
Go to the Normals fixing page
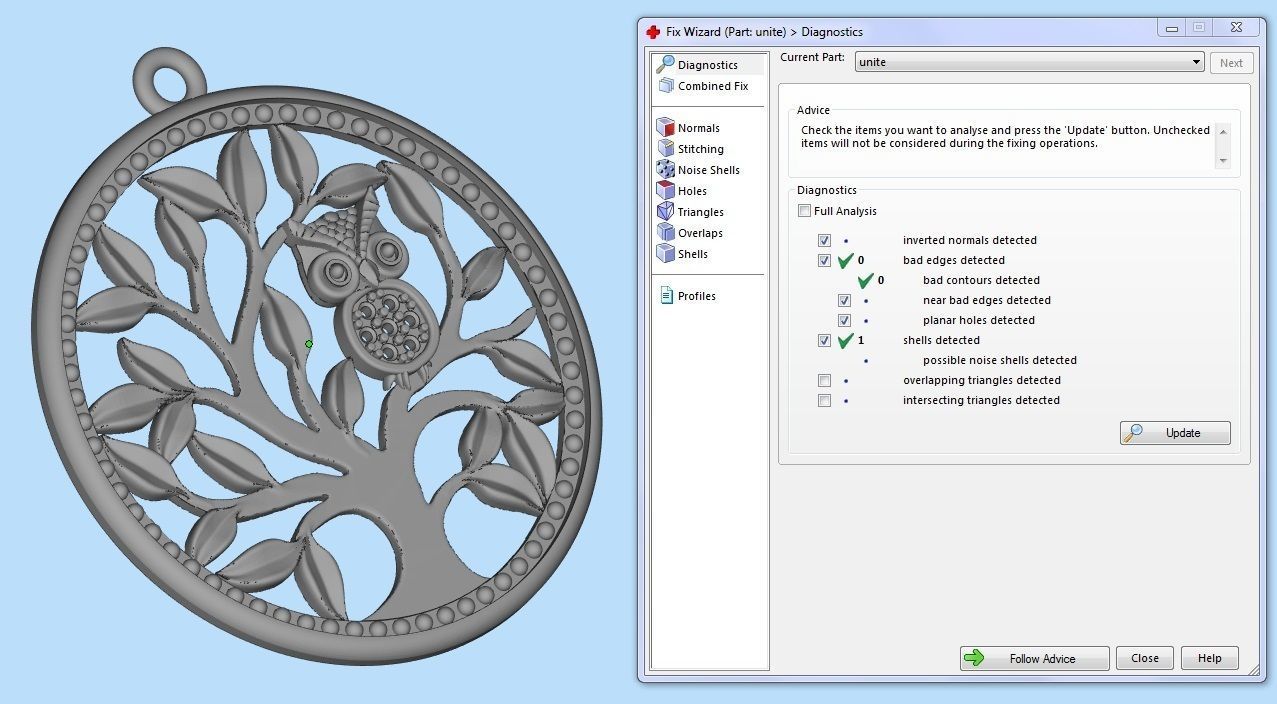pyautogui.click(x=699, y=128)
